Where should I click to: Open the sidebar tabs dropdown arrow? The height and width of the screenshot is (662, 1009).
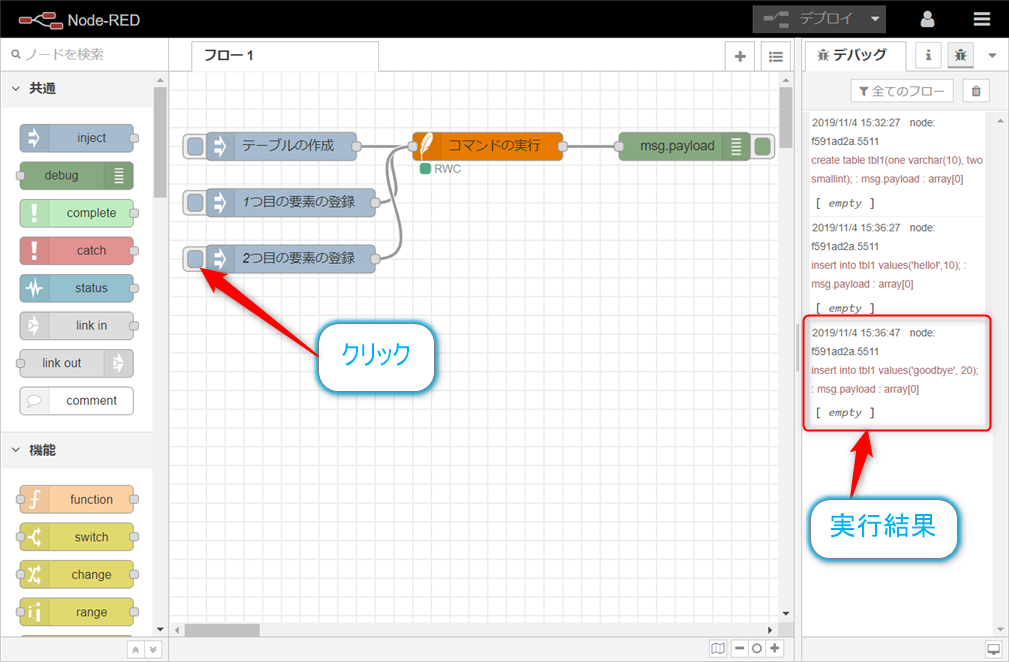[x=992, y=56]
